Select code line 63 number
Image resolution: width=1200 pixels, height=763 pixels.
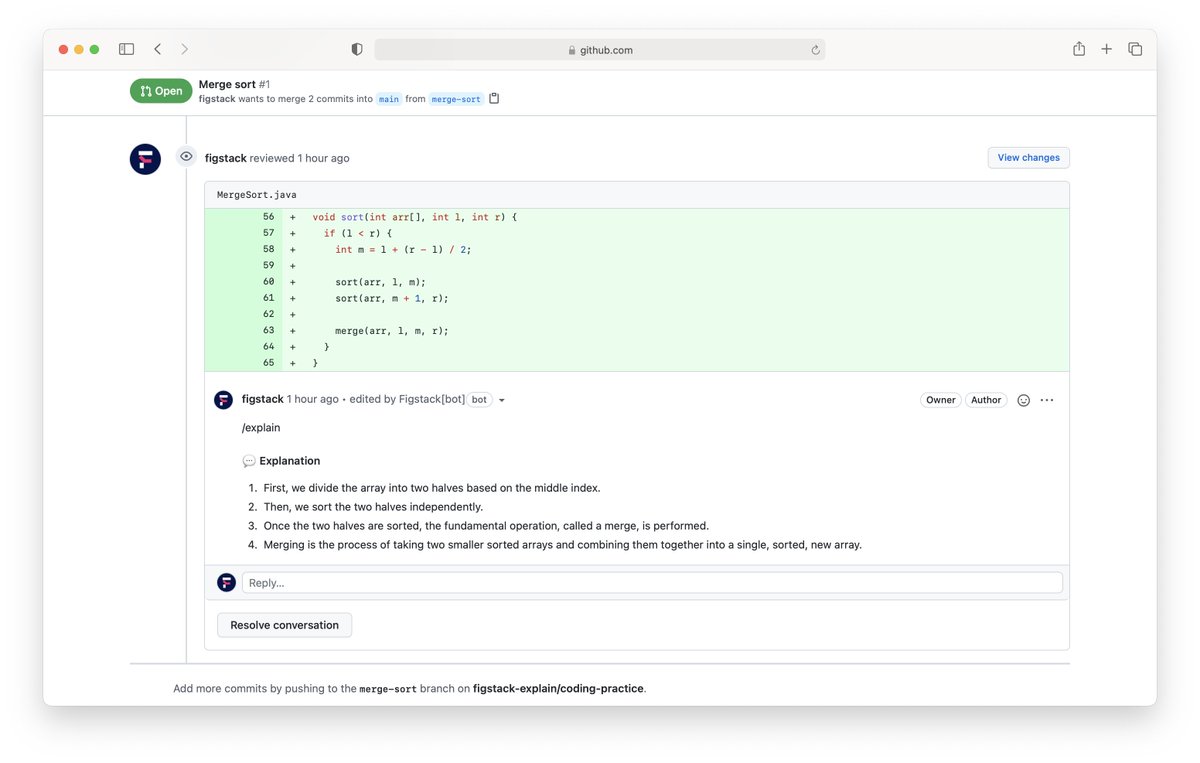[x=268, y=330]
